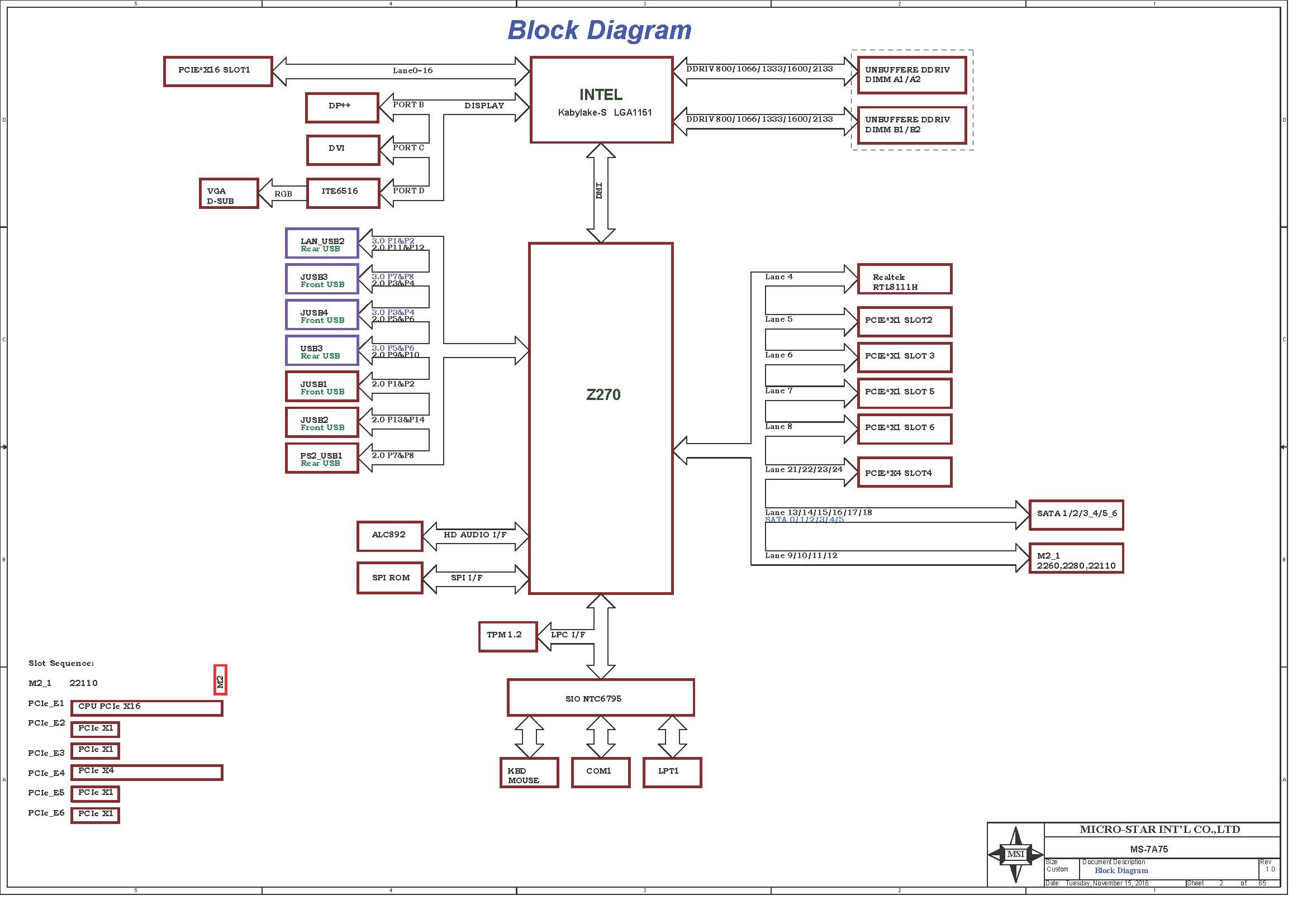The image size is (1307, 924).
Task: Select the blue SATA 0/1/2/3/4/5 text
Action: [x=804, y=520]
